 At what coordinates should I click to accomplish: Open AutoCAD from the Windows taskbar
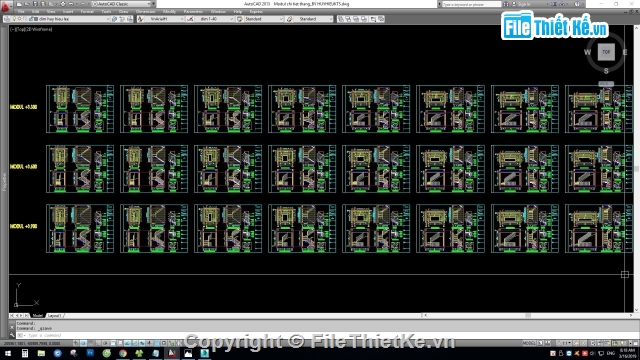point(172,353)
